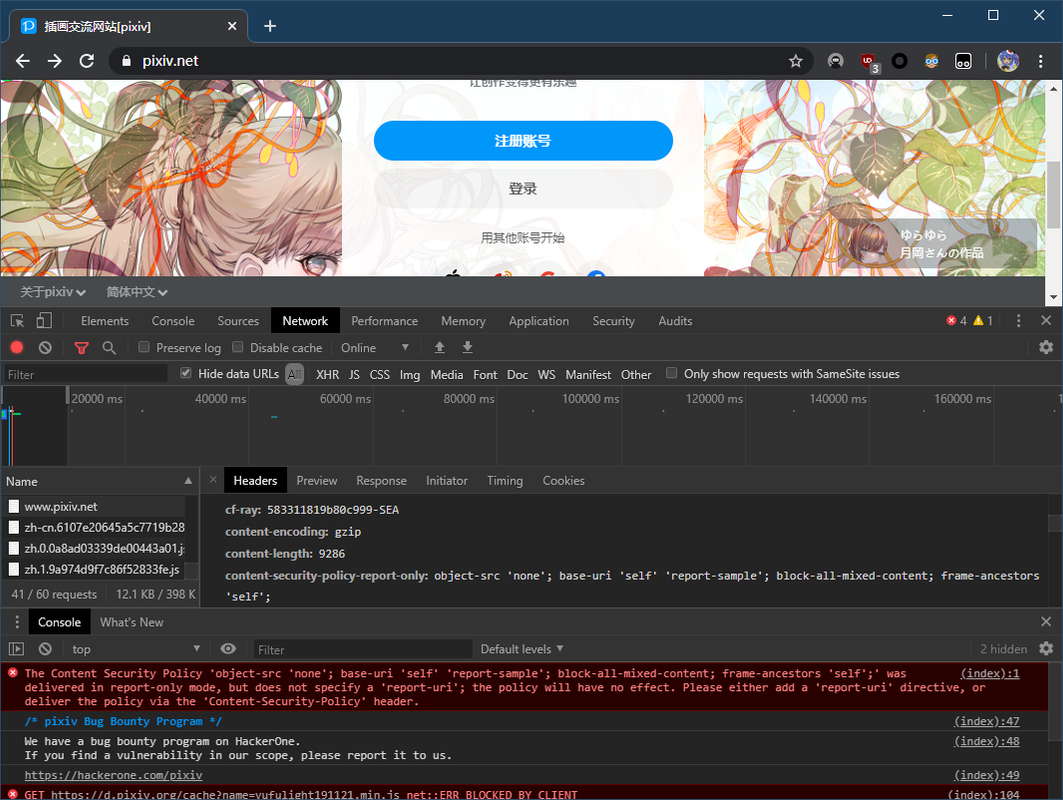This screenshot has height=800, width=1063.
Task: Click the console Filter input field
Action: [363, 649]
